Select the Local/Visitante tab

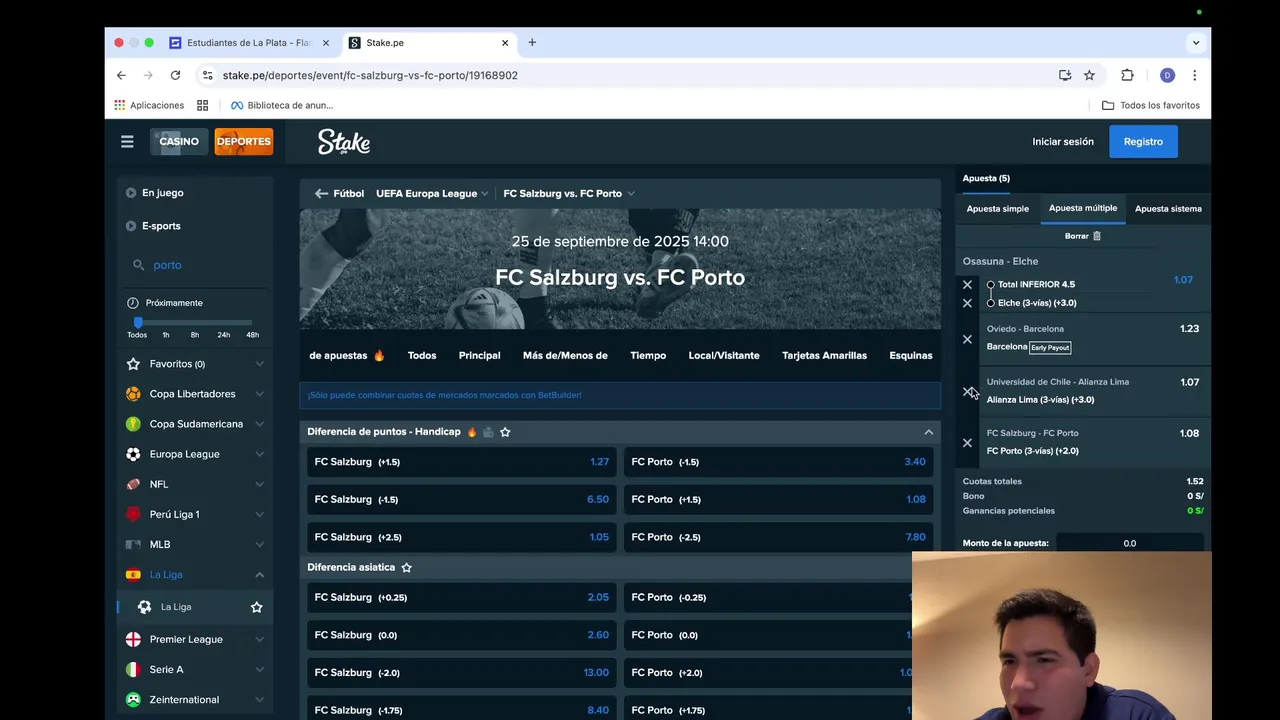click(x=724, y=356)
